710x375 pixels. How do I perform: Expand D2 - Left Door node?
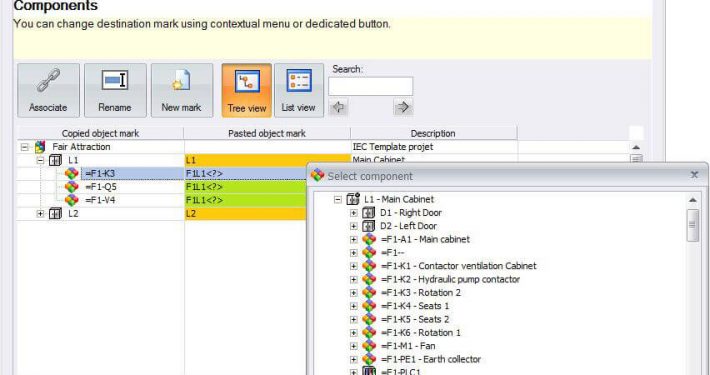coord(354,226)
